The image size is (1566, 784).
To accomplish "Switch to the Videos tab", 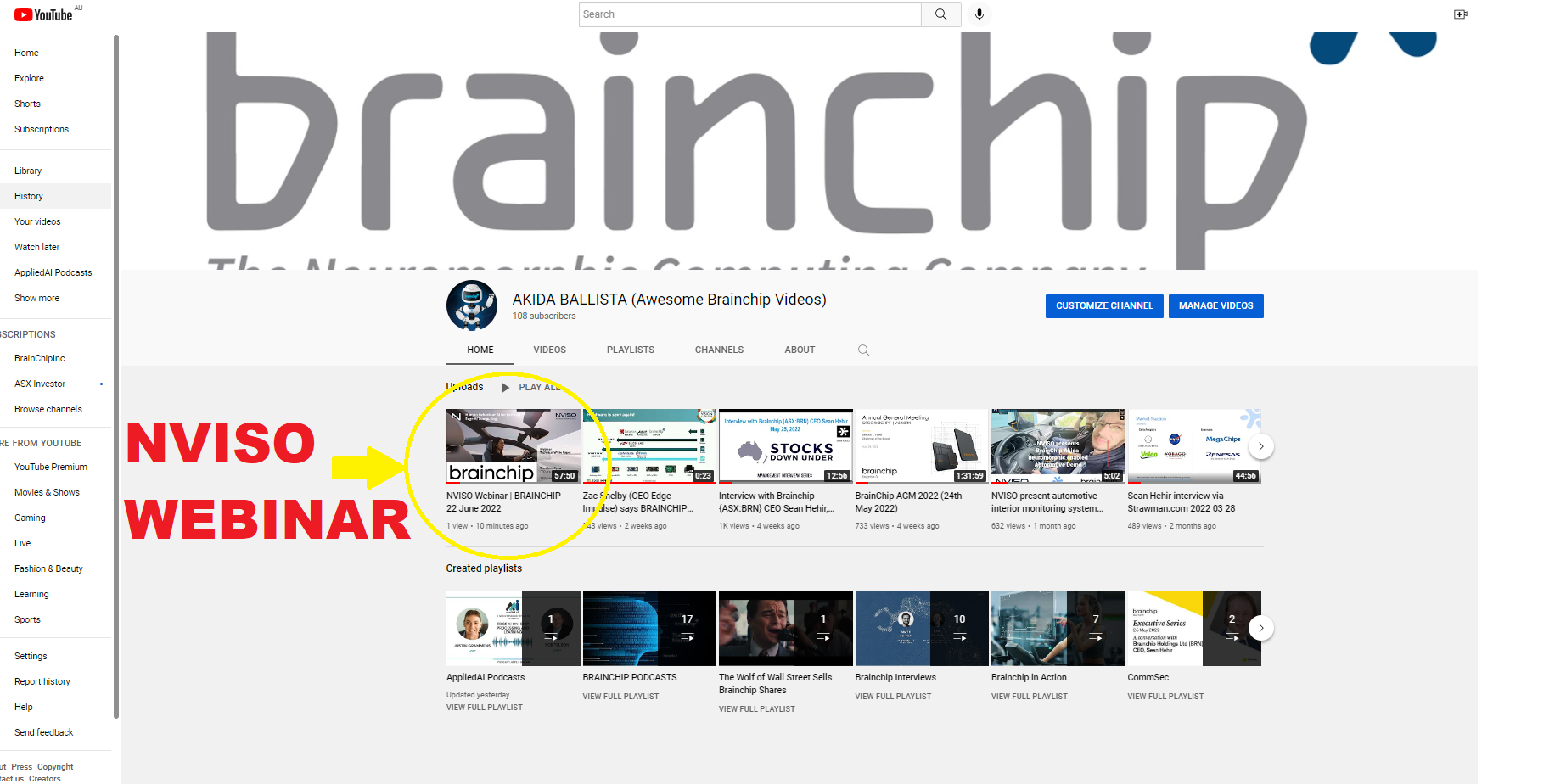I will [549, 350].
